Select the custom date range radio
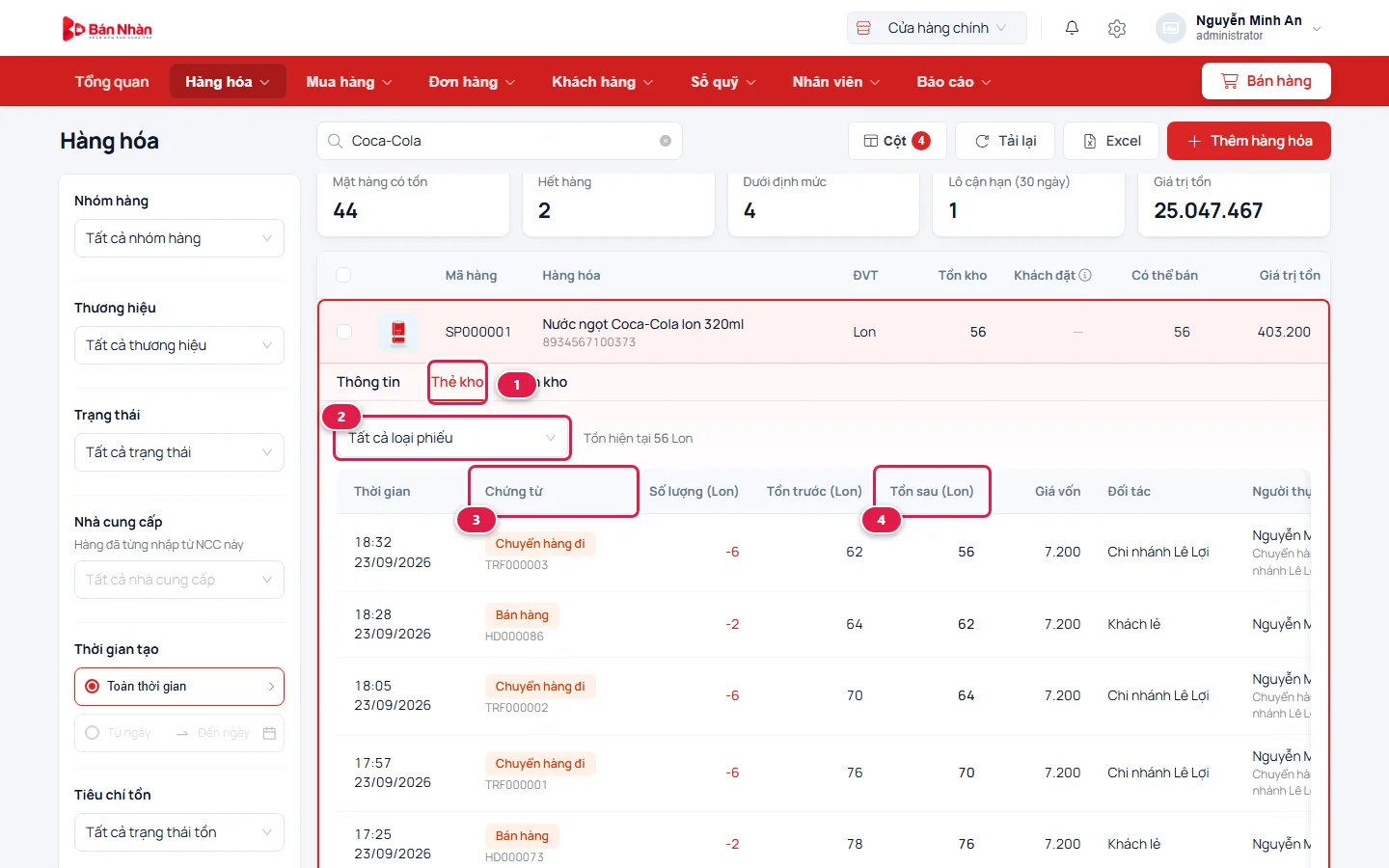This screenshot has height=868, width=1389. (x=93, y=733)
